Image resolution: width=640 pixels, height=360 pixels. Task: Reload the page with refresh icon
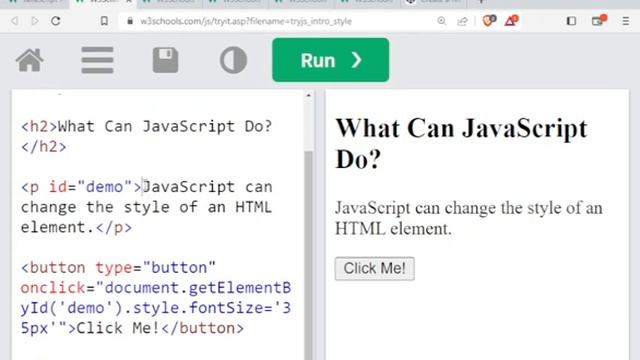pyautogui.click(x=56, y=21)
